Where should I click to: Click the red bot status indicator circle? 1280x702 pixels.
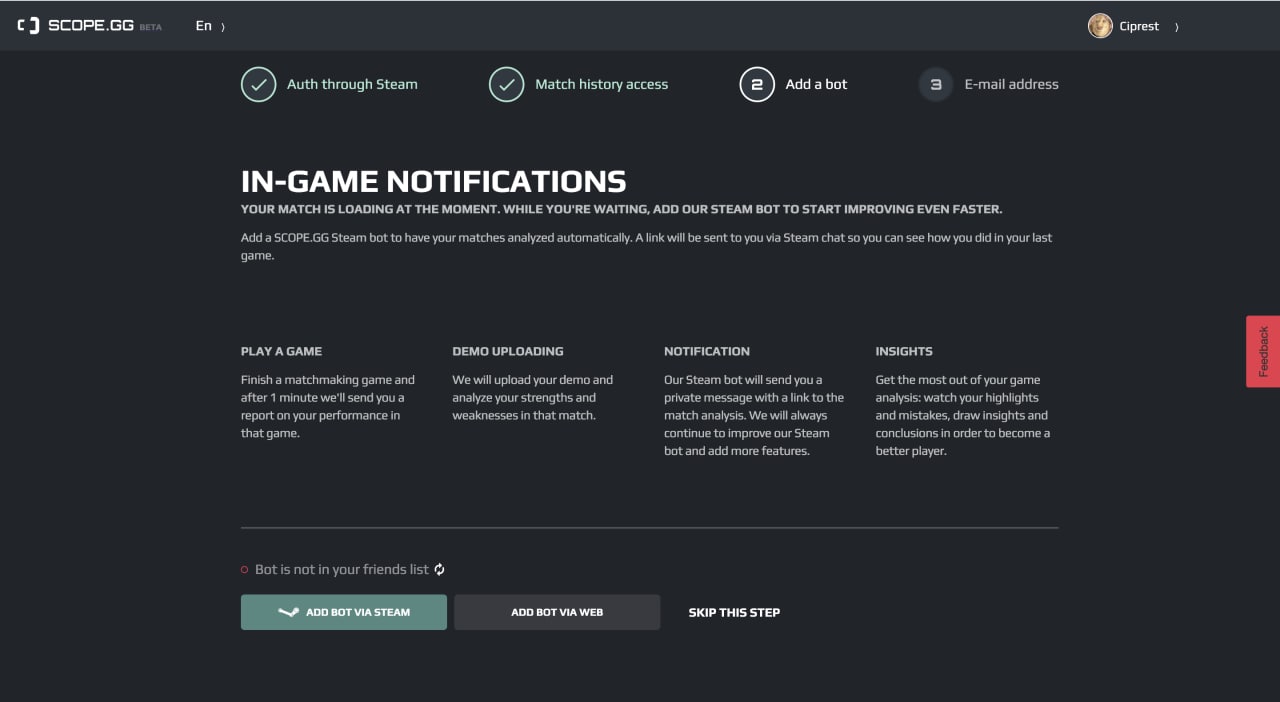point(244,570)
